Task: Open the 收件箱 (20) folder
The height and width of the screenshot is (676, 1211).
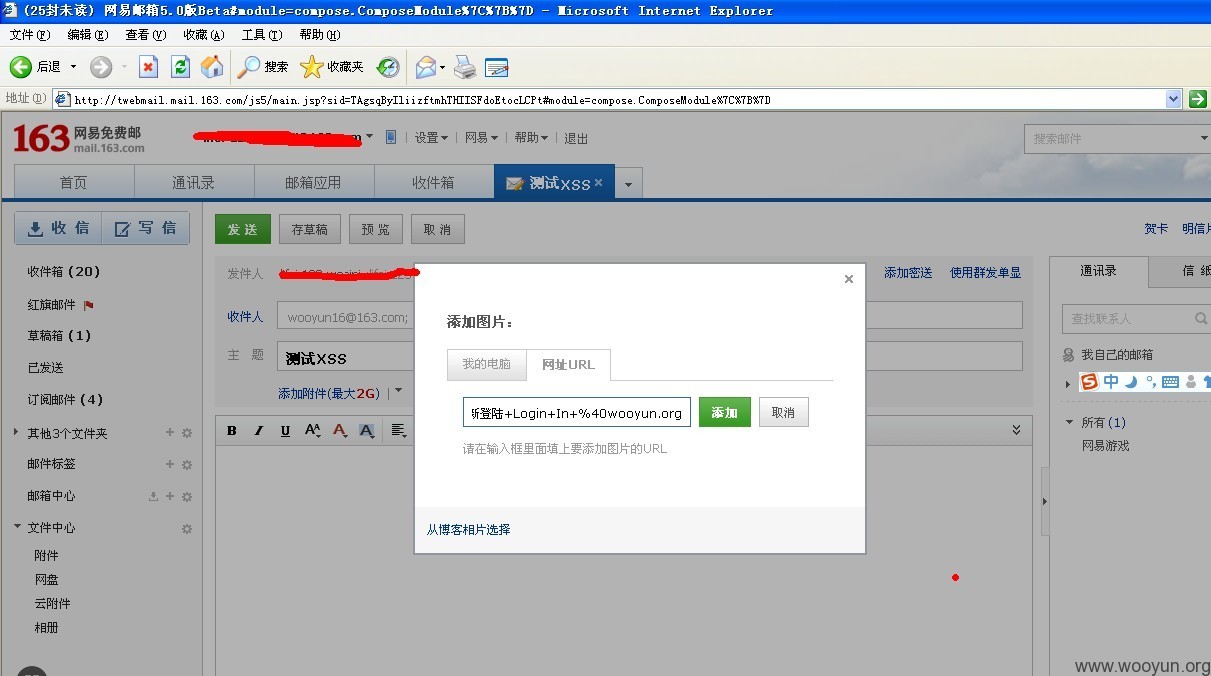Action: point(64,271)
